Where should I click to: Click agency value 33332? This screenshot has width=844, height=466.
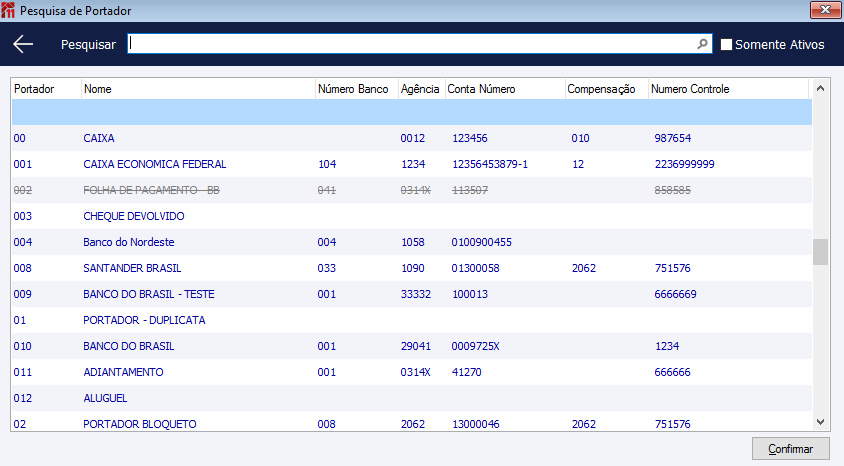[x=416, y=294]
